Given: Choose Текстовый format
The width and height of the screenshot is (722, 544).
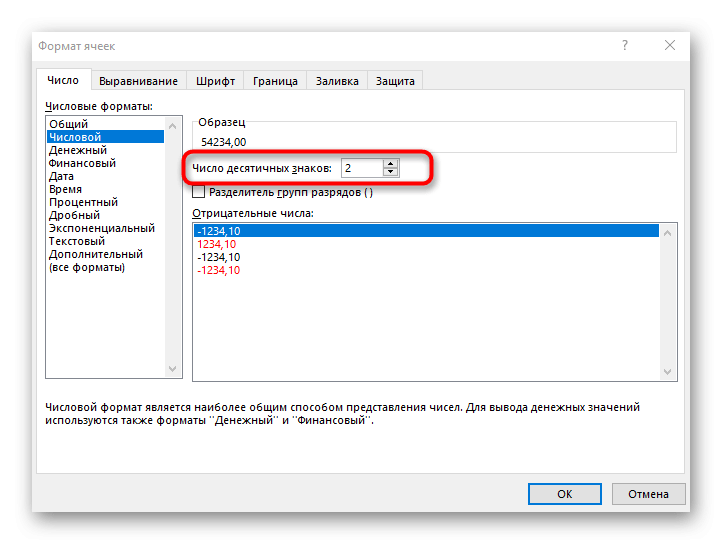Looking at the screenshot, I should pyautogui.click(x=105, y=241).
